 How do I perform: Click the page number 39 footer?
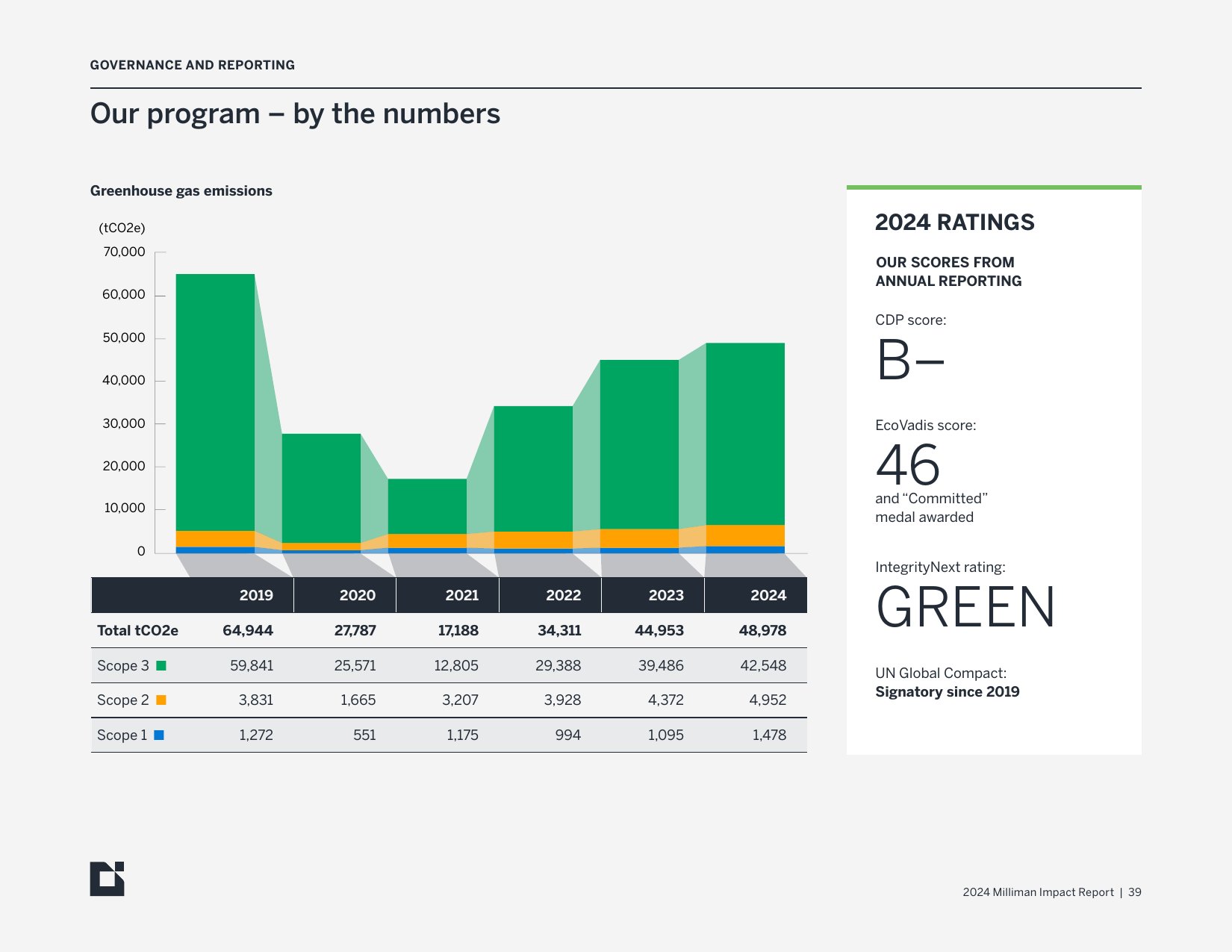(x=1135, y=892)
